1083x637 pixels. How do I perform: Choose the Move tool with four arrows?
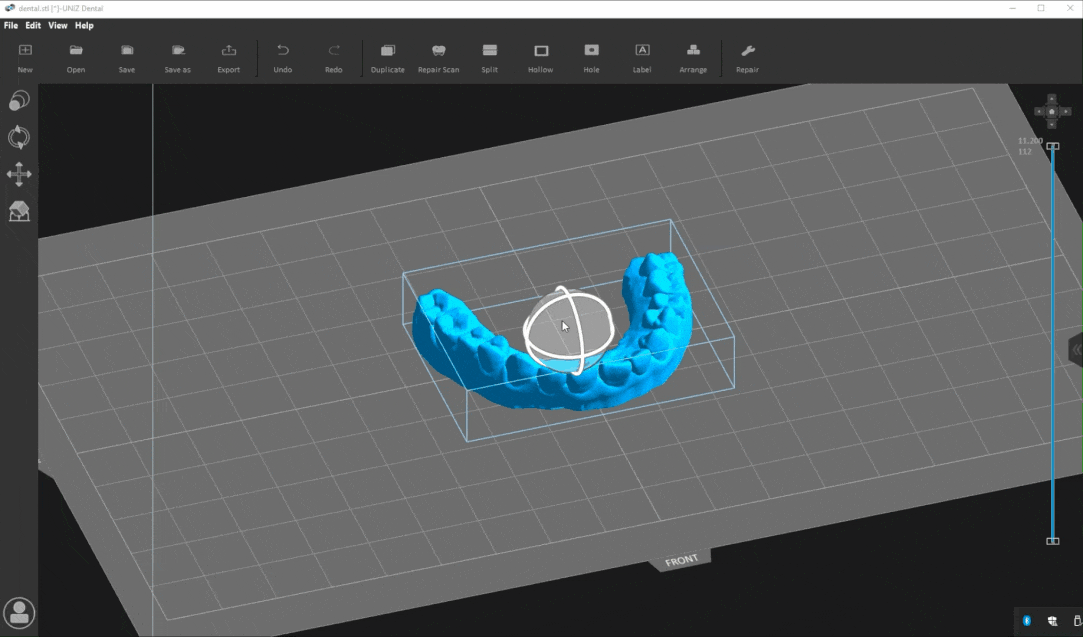(x=19, y=174)
